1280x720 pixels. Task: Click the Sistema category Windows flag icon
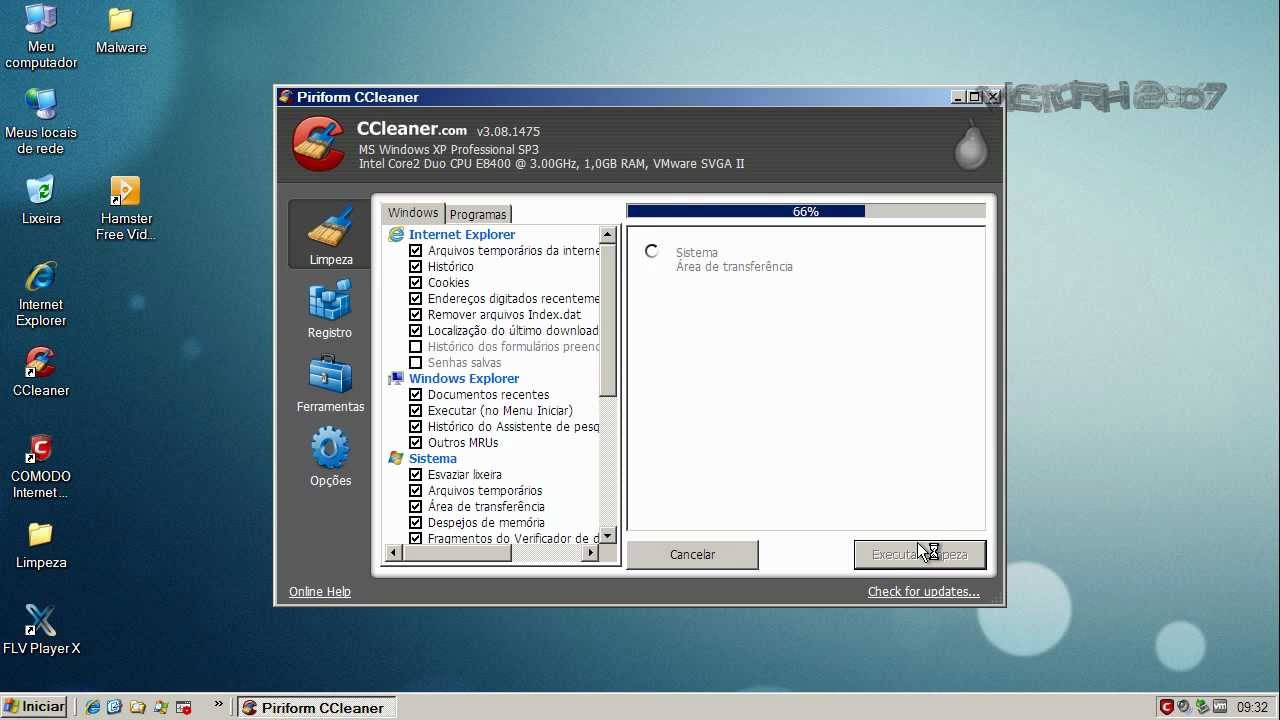[x=396, y=459]
